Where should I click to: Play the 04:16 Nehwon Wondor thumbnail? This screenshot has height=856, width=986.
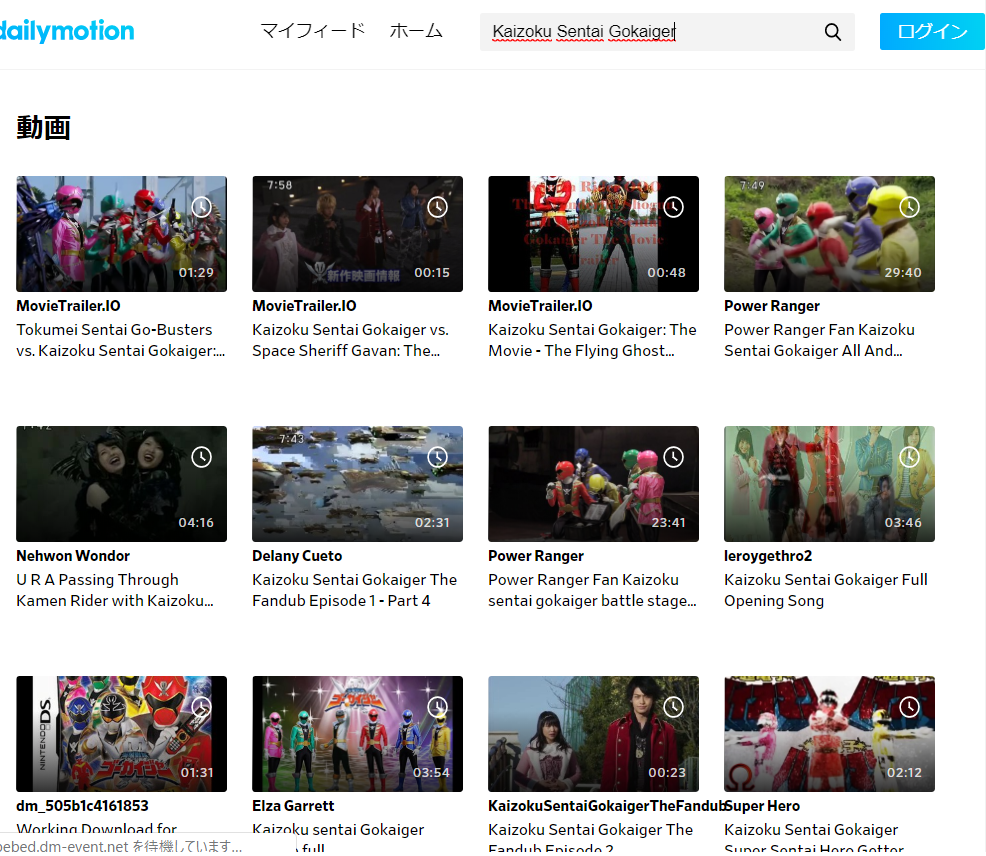tap(121, 484)
